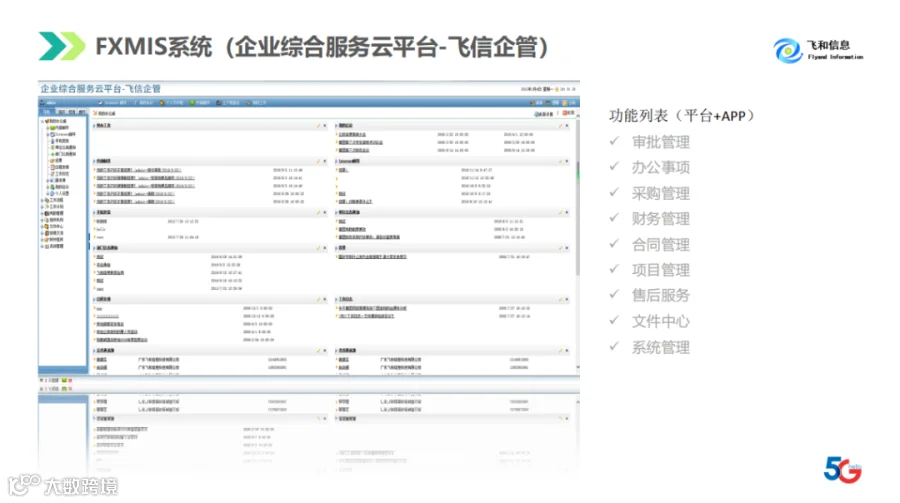Click the 企业综合服务云平台-飞信企管 app header
This screenshot has height=503, width=900.
(100, 88)
